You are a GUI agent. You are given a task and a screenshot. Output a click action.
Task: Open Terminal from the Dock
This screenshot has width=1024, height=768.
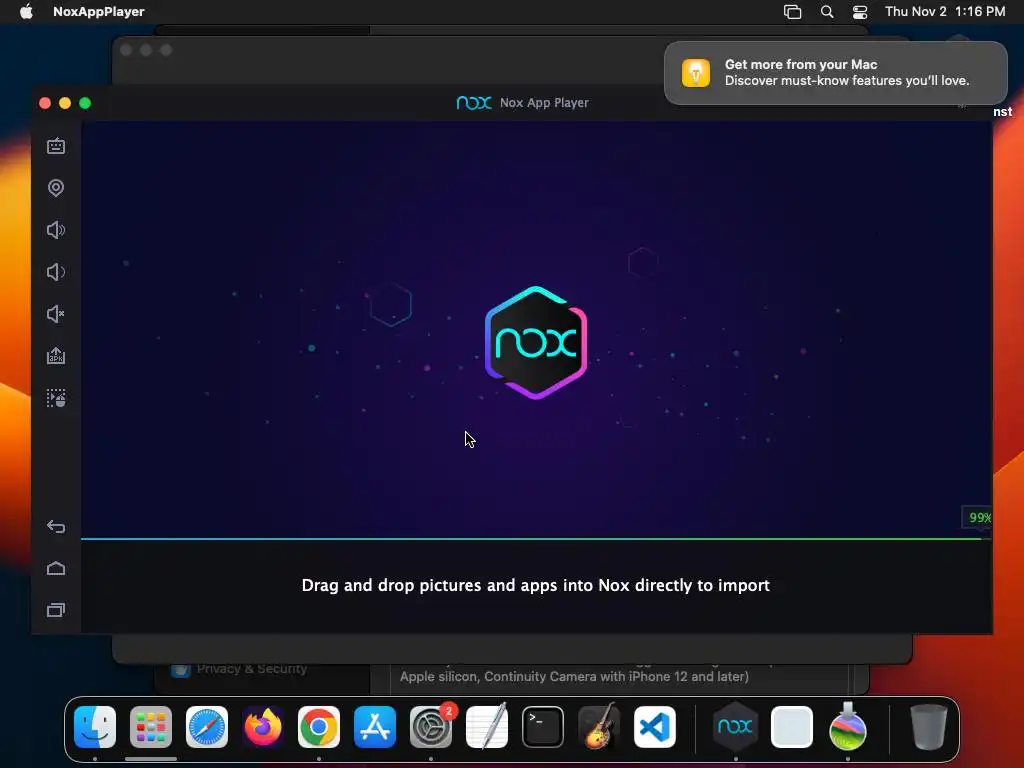coord(543,727)
